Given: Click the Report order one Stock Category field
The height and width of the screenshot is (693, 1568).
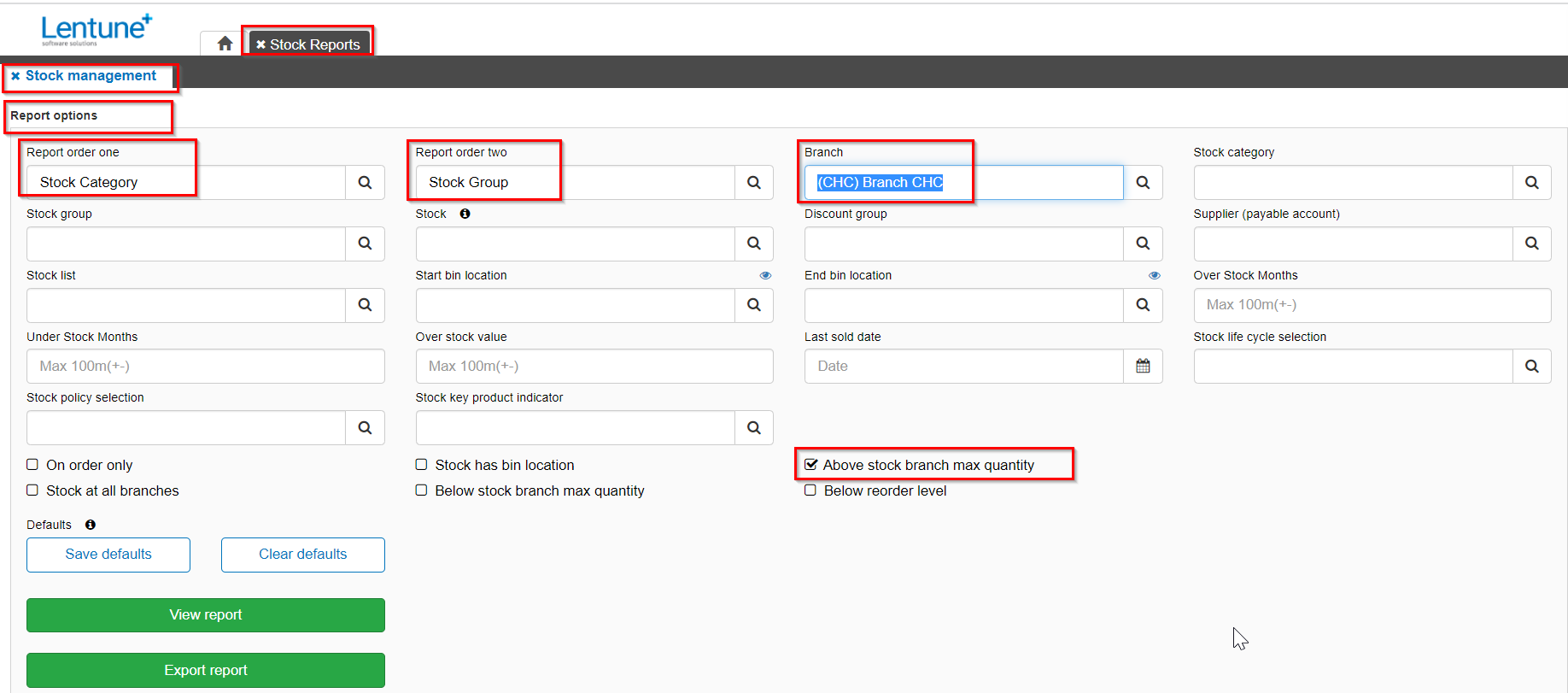Looking at the screenshot, I should (x=186, y=182).
